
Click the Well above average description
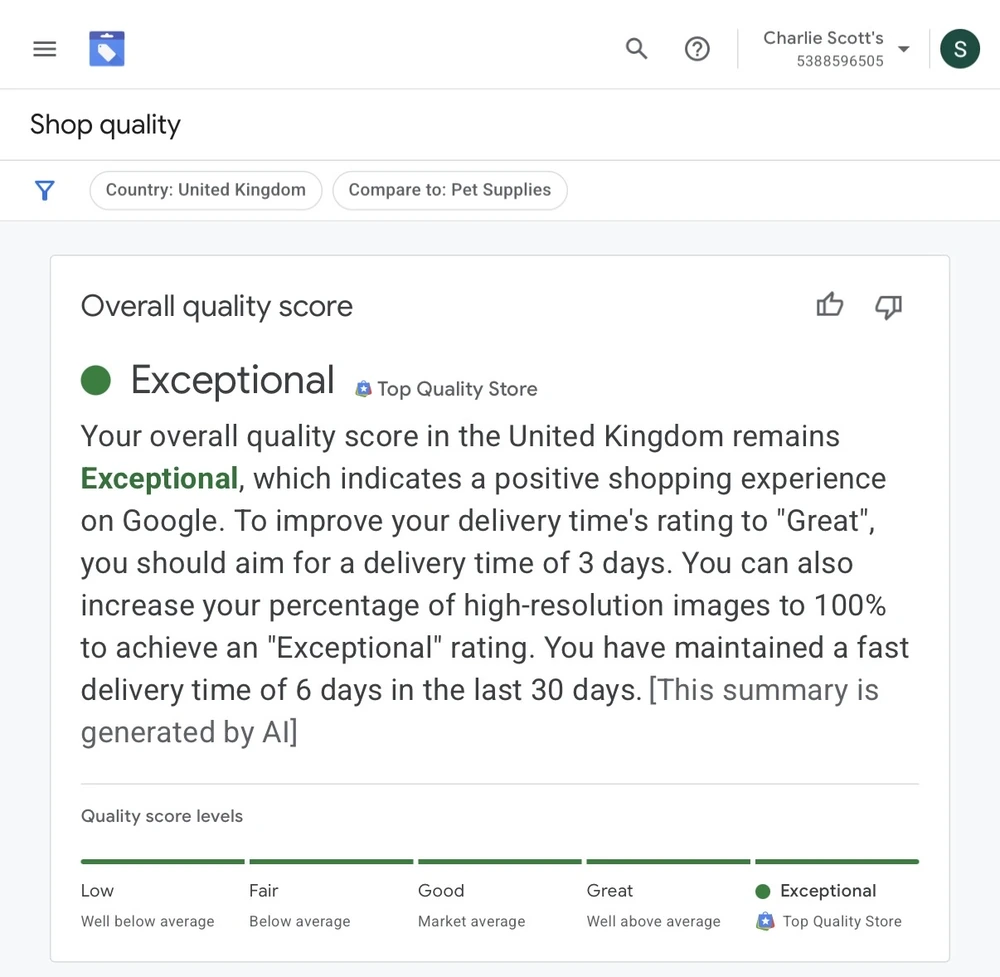(x=653, y=921)
